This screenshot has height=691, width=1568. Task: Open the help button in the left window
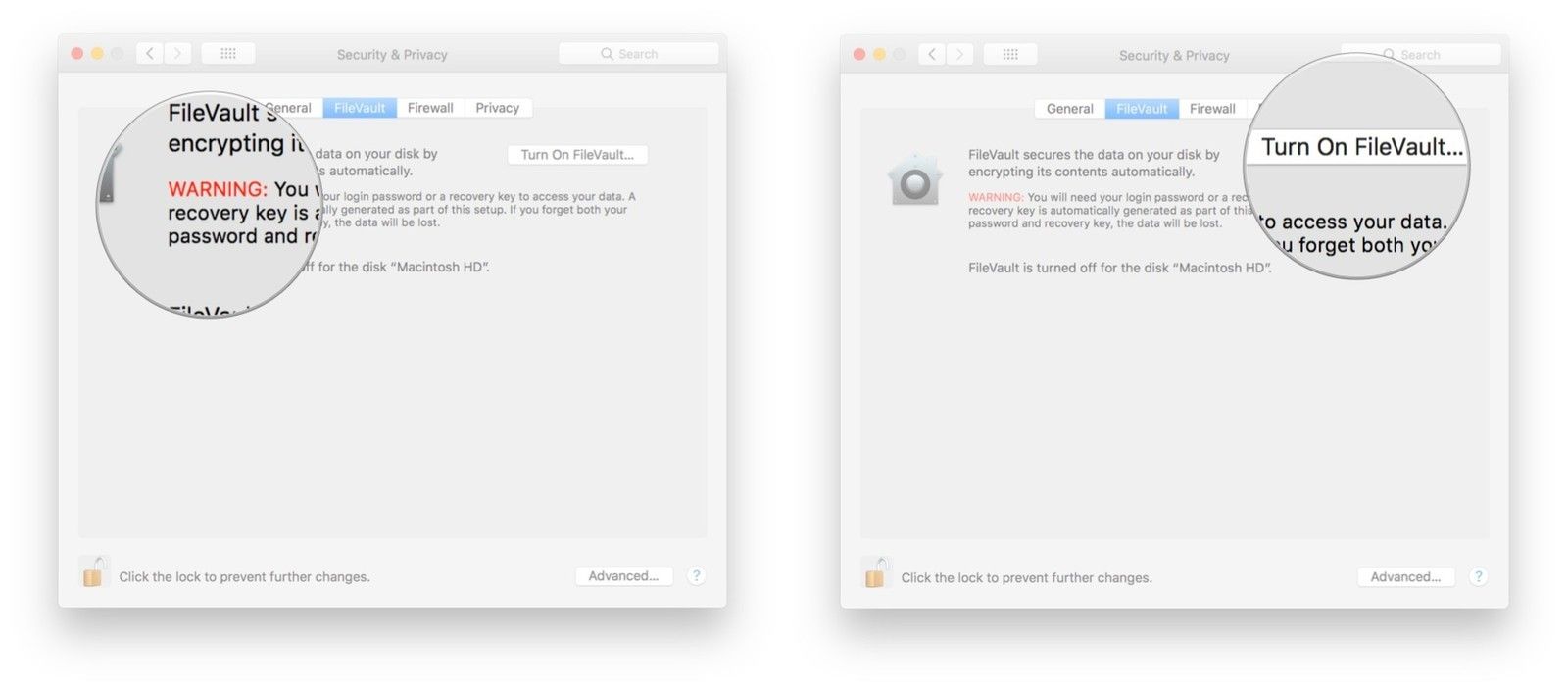click(x=696, y=576)
